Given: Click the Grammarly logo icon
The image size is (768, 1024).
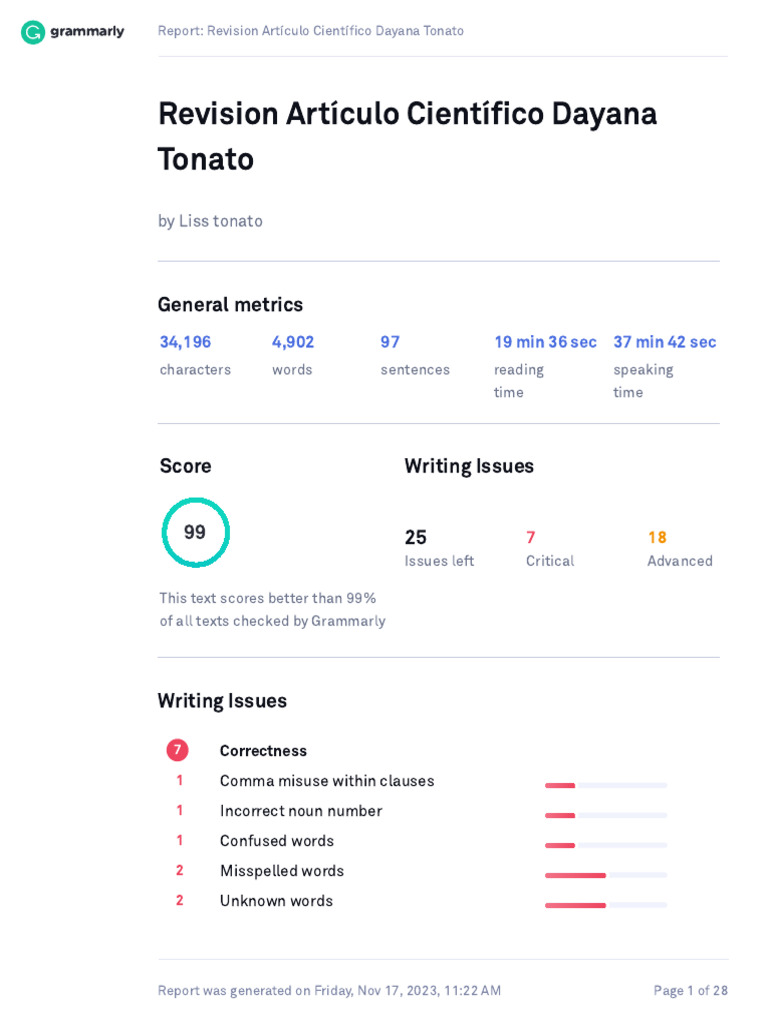Looking at the screenshot, I should click(33, 32).
